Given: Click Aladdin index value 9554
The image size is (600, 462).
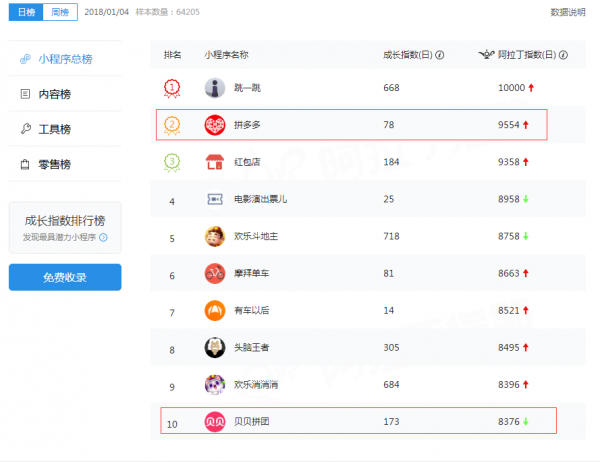Looking at the screenshot, I should pos(509,125).
